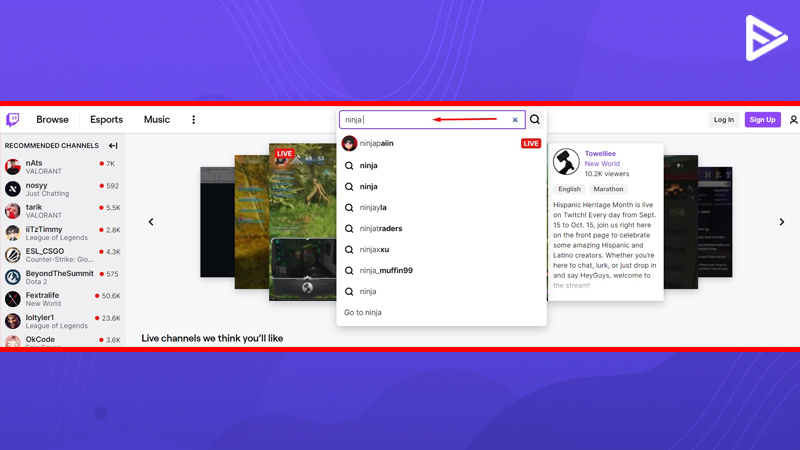This screenshot has height=450, width=800.
Task: Click the English tag
Action: 569,189
